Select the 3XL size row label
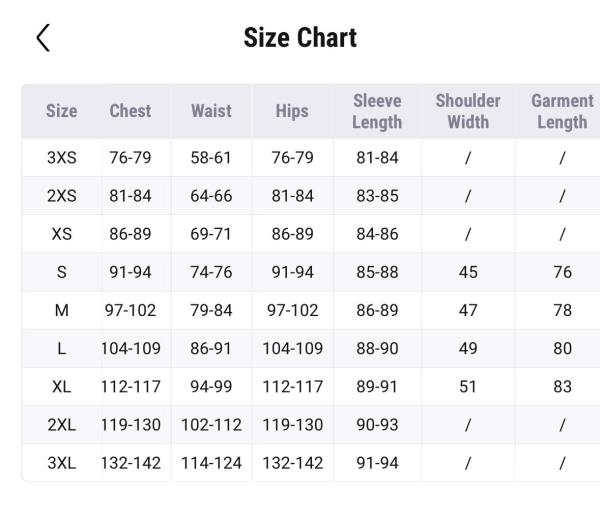This screenshot has width=600, height=518. click(61, 463)
